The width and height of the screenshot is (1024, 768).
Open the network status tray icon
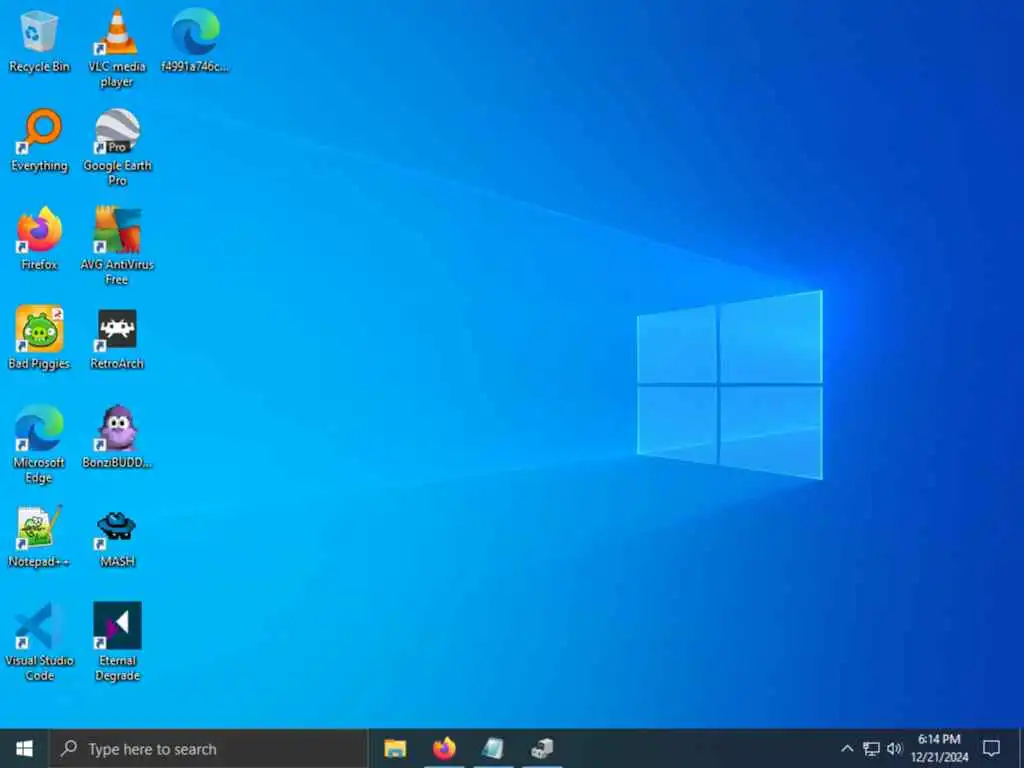[x=871, y=748]
